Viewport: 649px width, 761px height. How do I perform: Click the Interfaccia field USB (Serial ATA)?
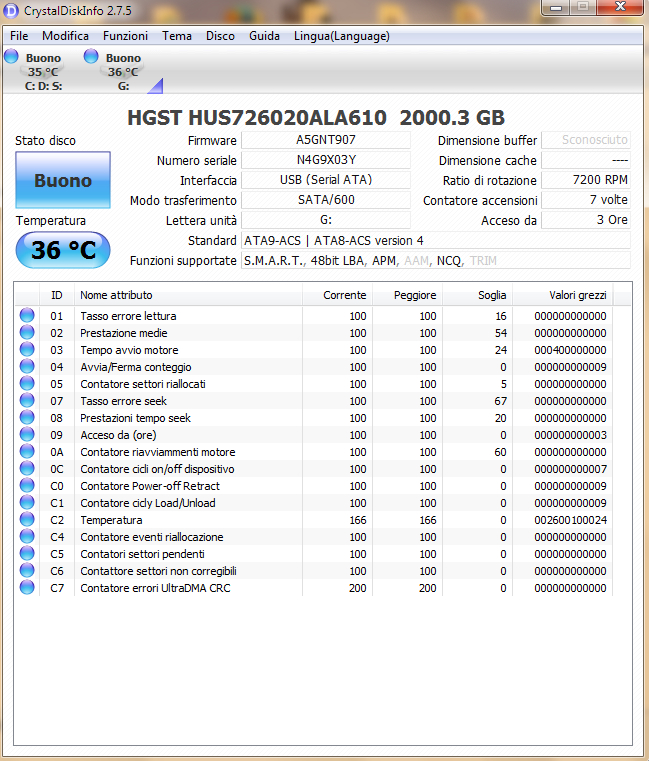pos(326,180)
